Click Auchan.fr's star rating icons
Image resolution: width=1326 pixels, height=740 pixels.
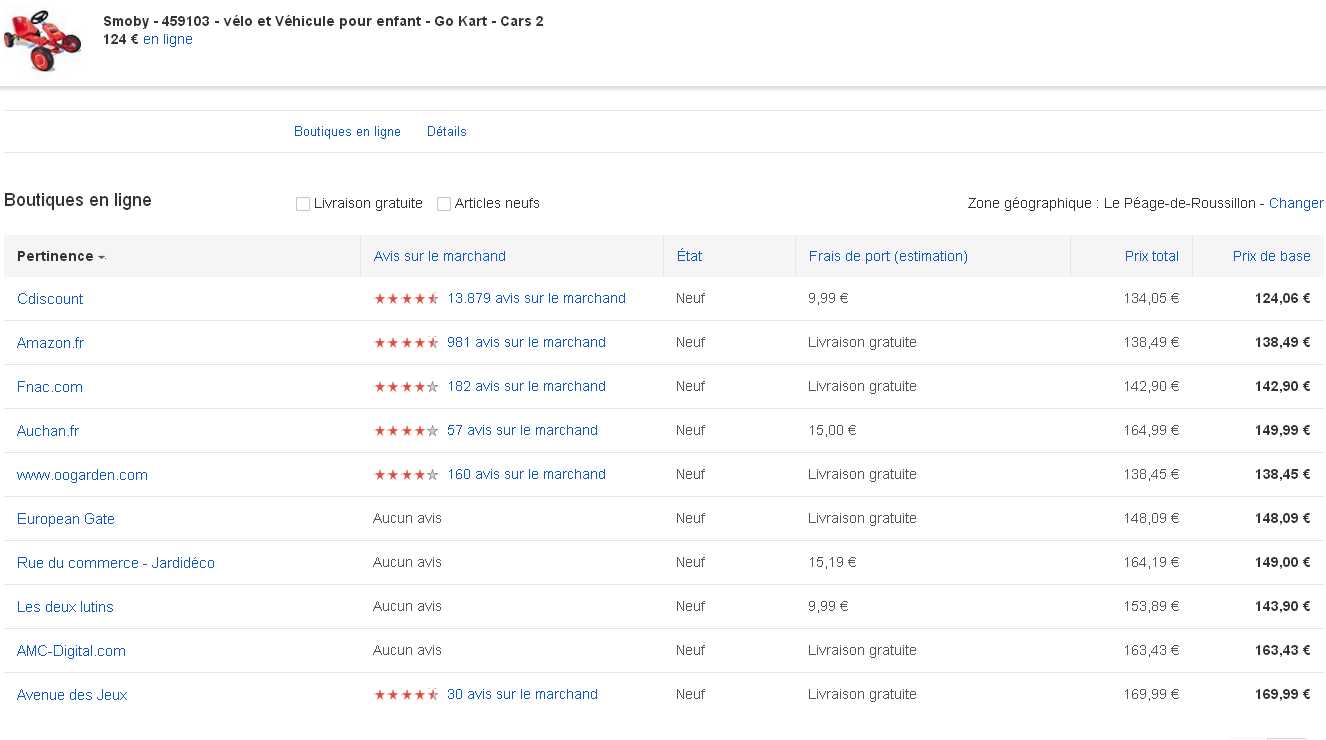point(406,431)
